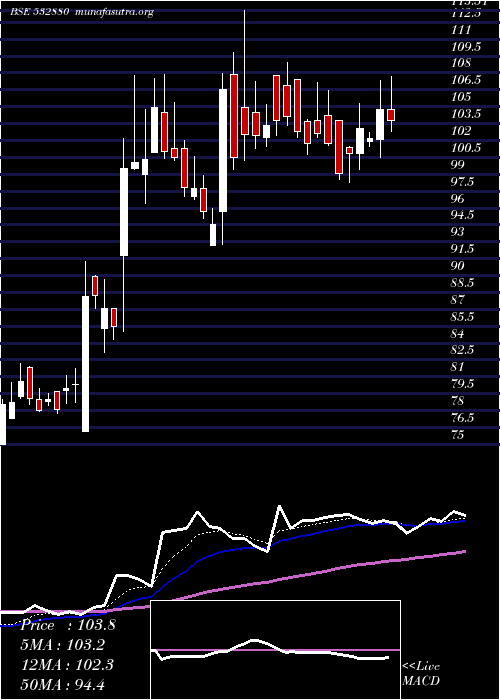Select the 79.5 price axis label
Viewport: 500px width, 700px height.
(x=462, y=383)
